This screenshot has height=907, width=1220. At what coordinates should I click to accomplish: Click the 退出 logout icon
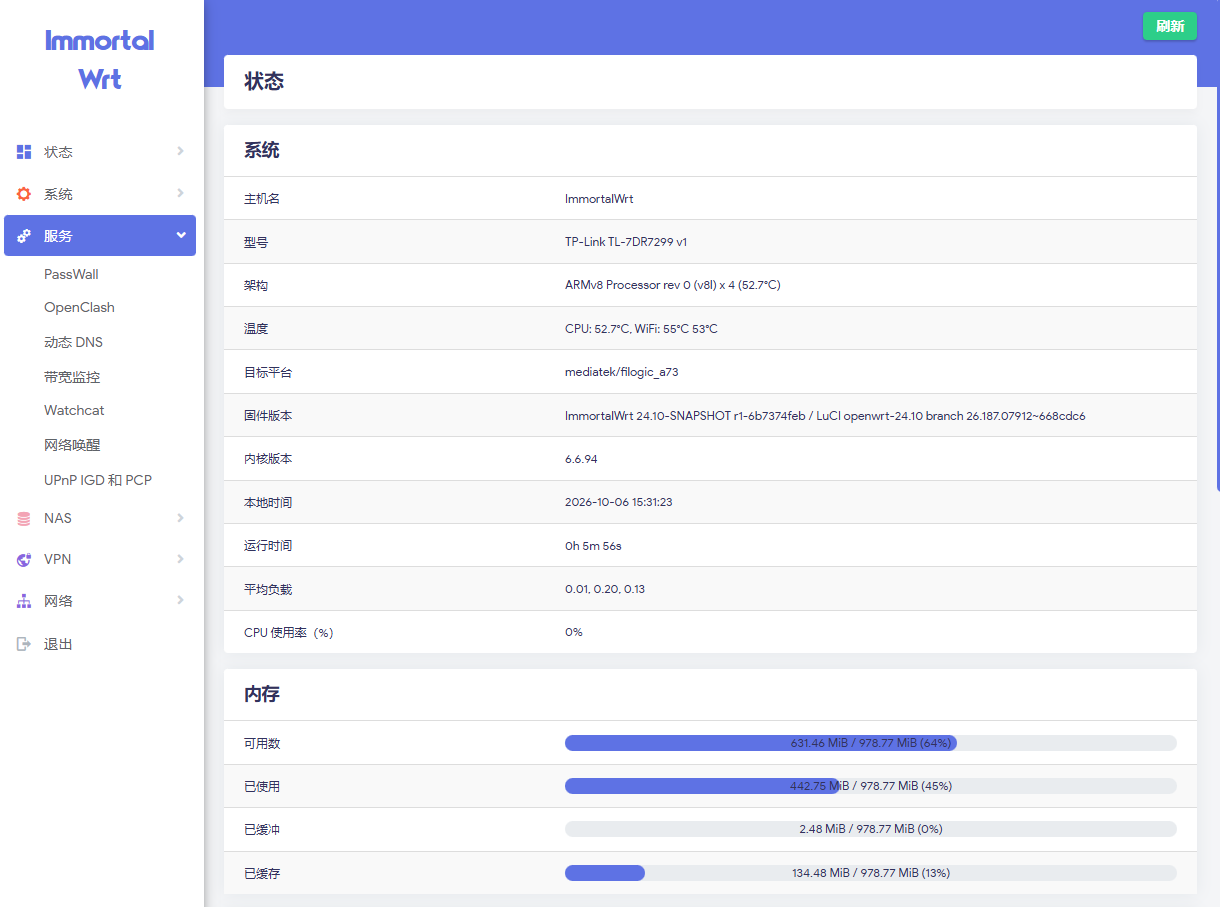click(24, 644)
